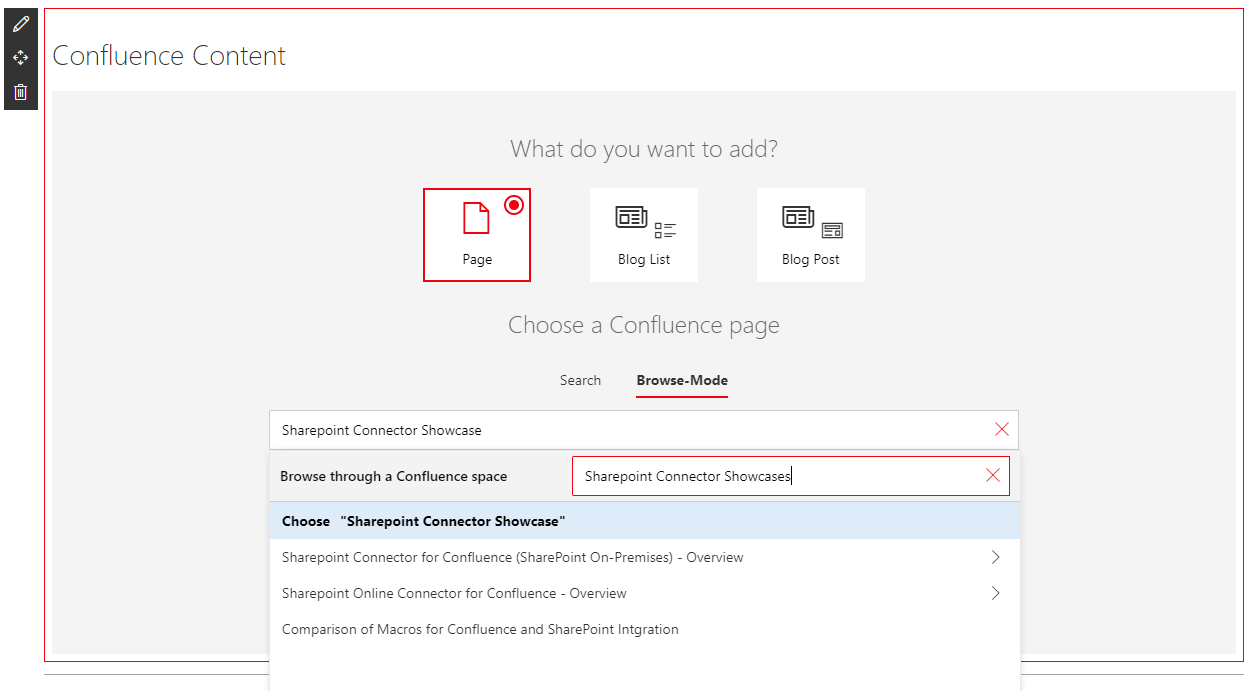Expand children of the On-Premises Overview entry
1255x691 pixels.
click(995, 557)
